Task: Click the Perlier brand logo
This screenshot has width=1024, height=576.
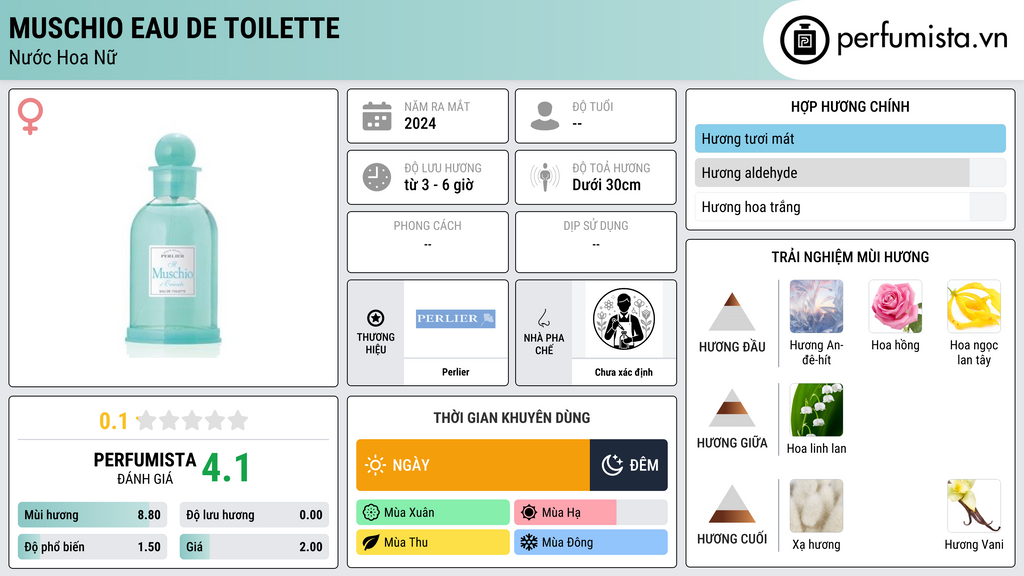Action: 456,319
